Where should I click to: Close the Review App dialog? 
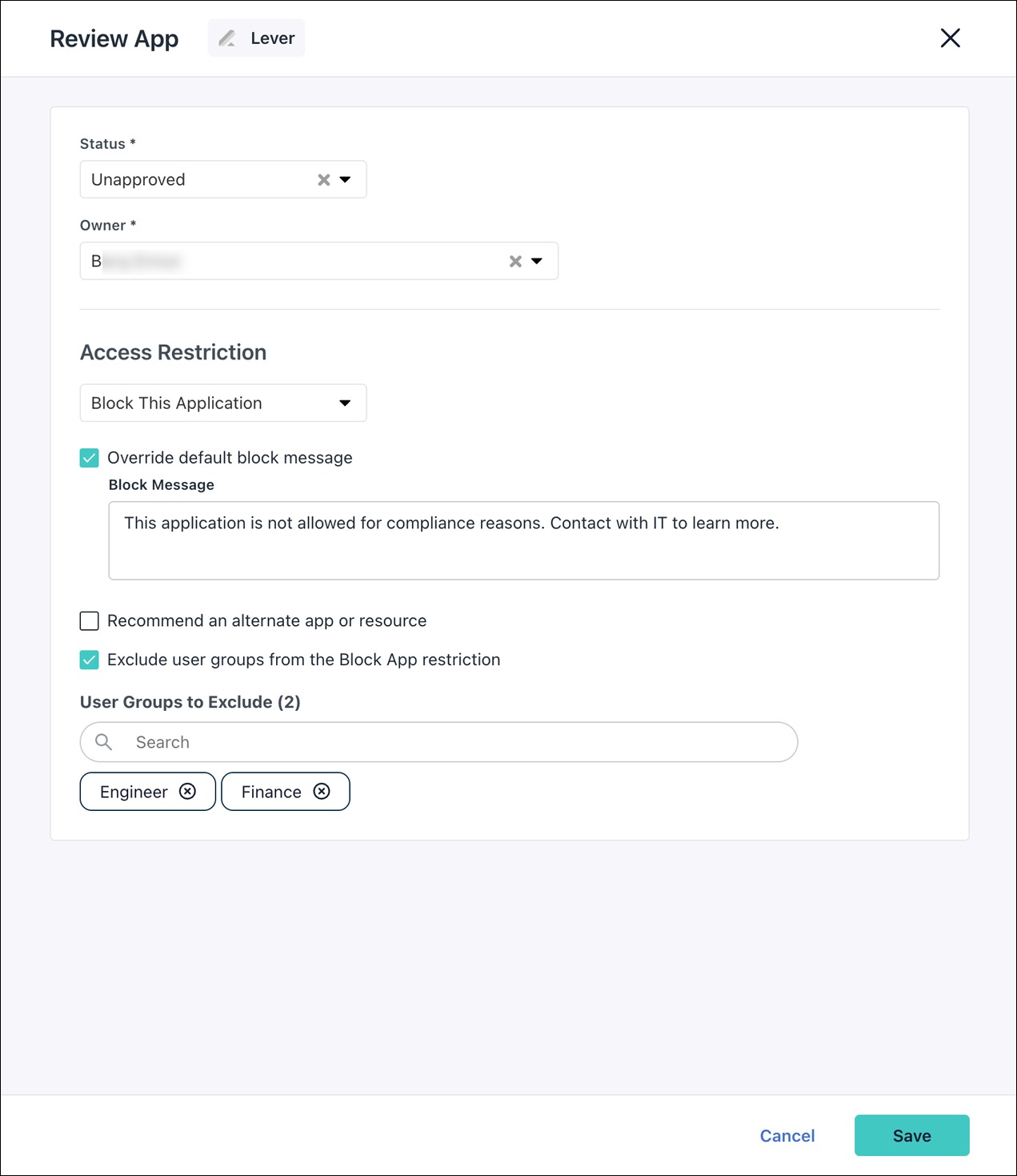point(950,38)
